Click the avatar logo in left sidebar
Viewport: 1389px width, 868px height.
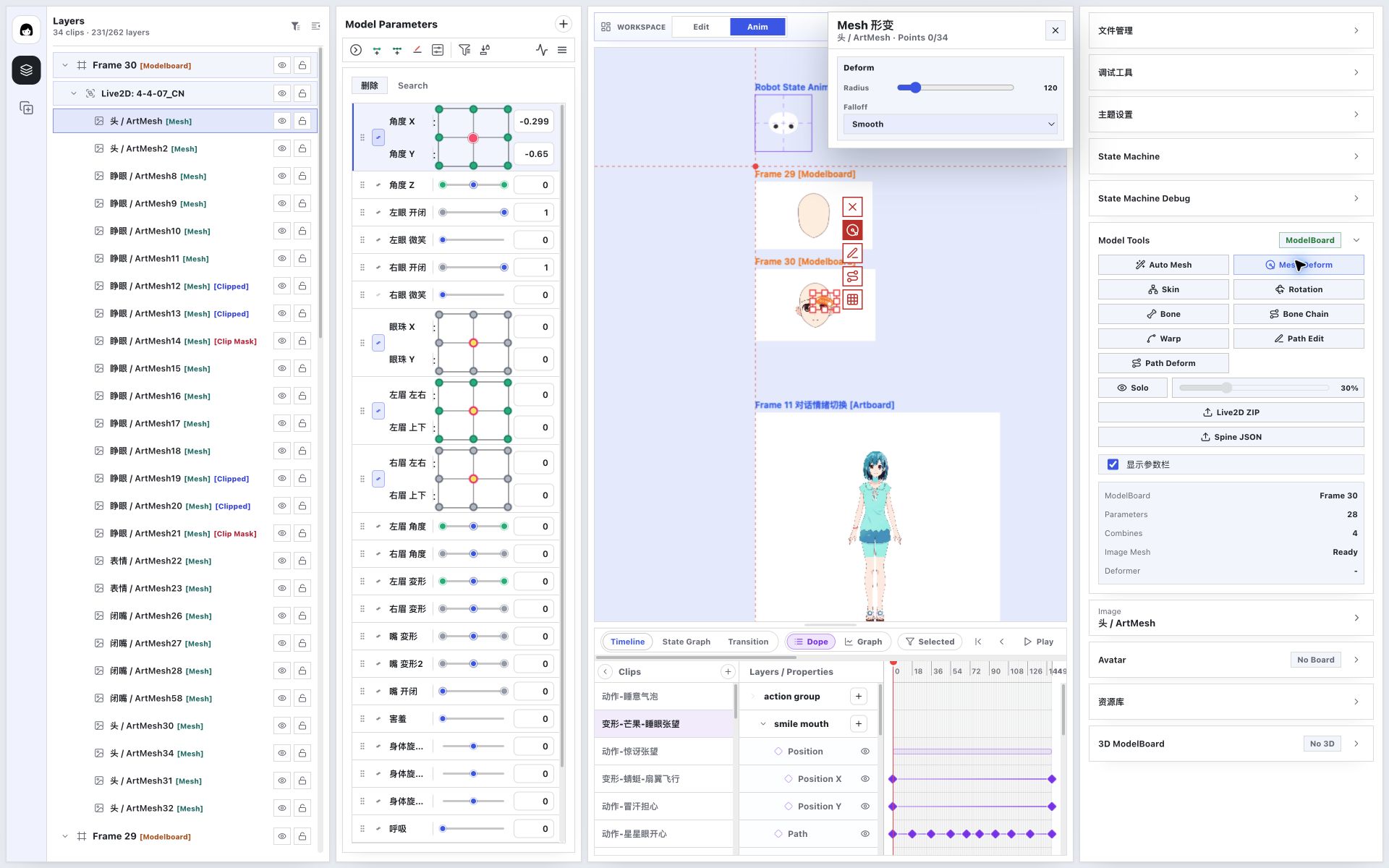tap(26, 30)
